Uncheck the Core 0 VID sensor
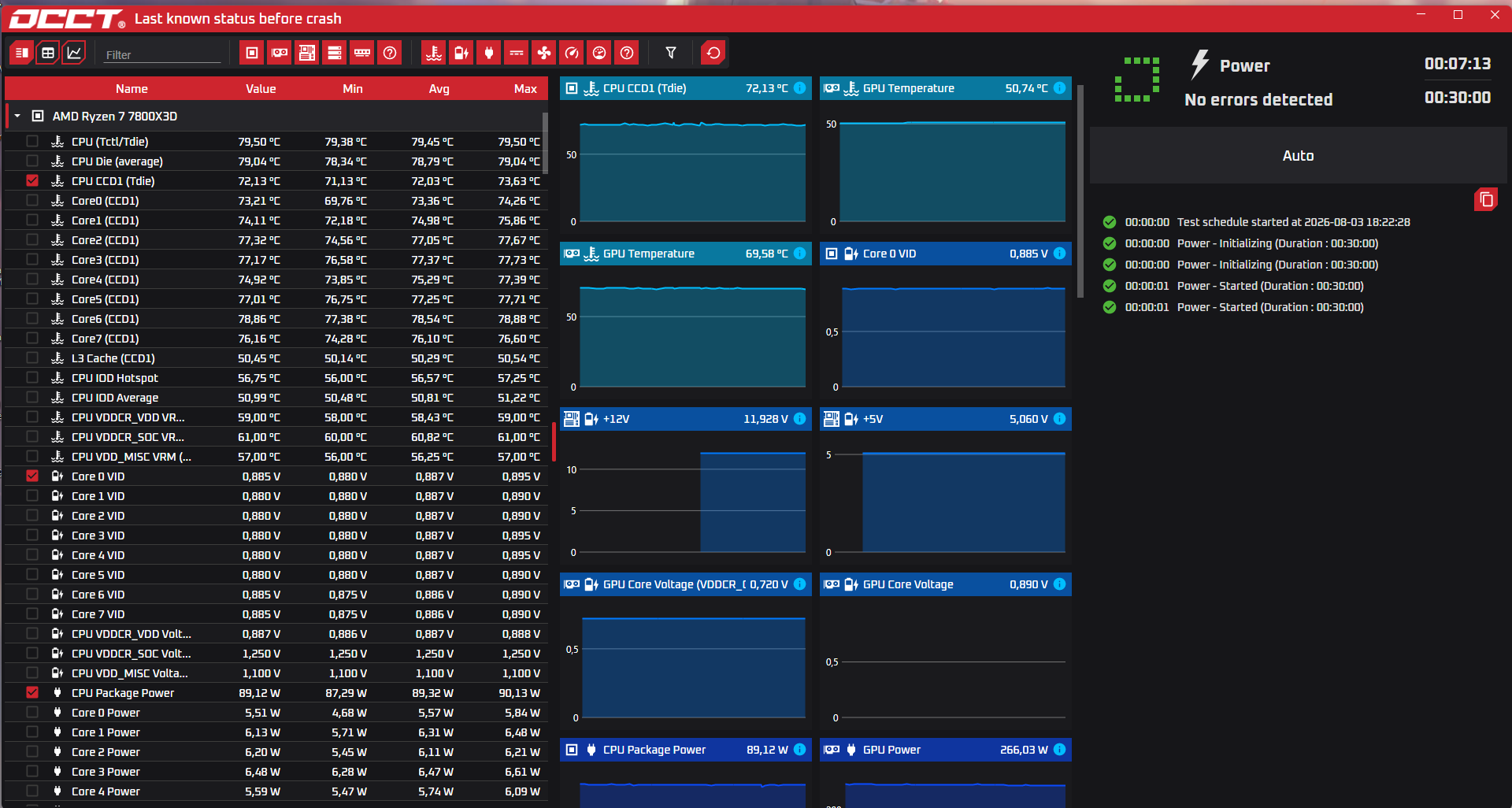The height and width of the screenshot is (808, 1512). pyautogui.click(x=32, y=476)
